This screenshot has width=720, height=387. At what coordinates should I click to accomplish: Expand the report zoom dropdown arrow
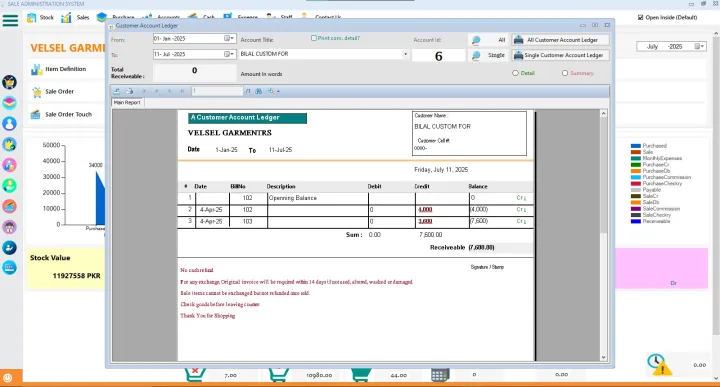coord(278,91)
